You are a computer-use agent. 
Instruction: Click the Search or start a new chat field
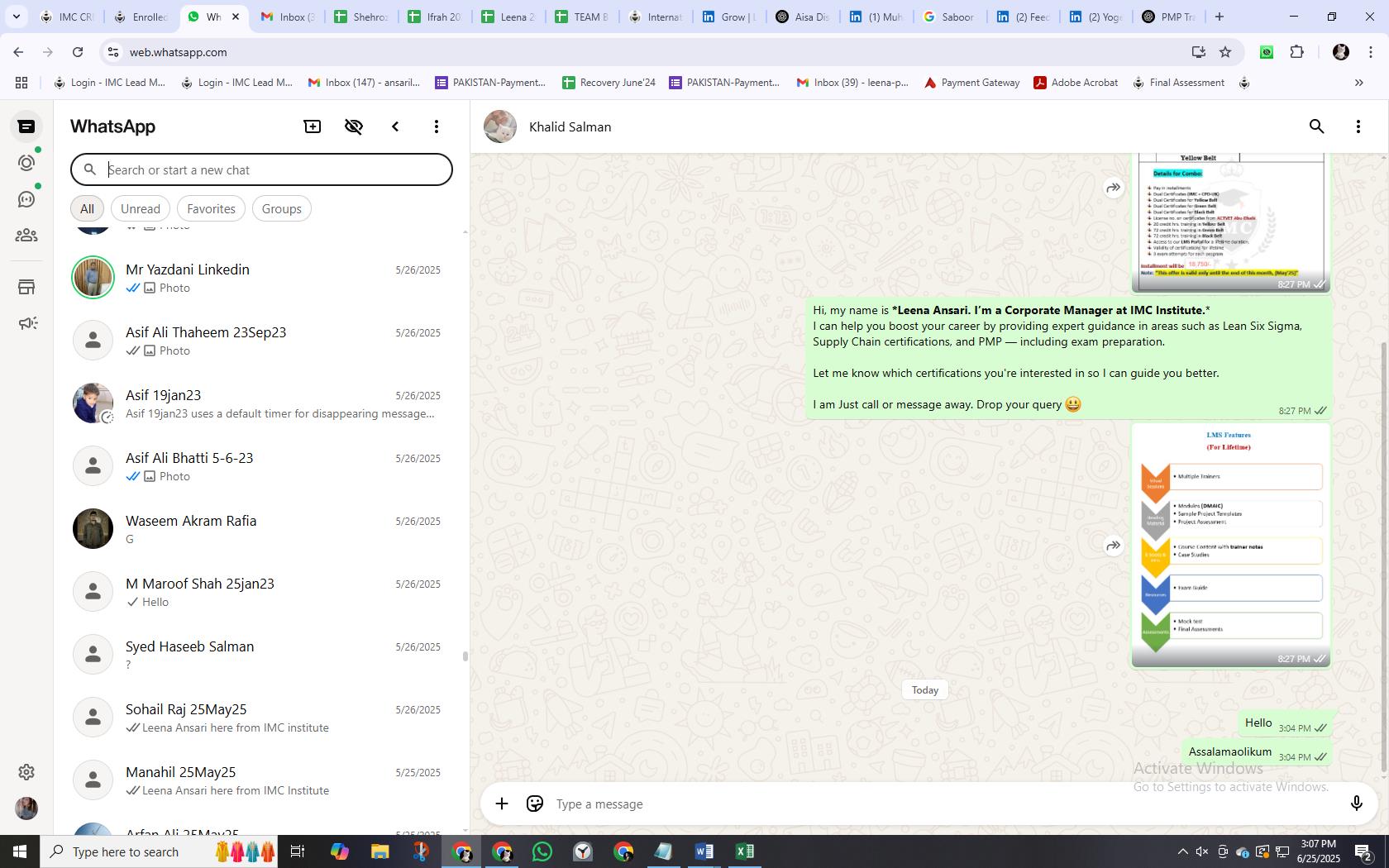(261, 169)
